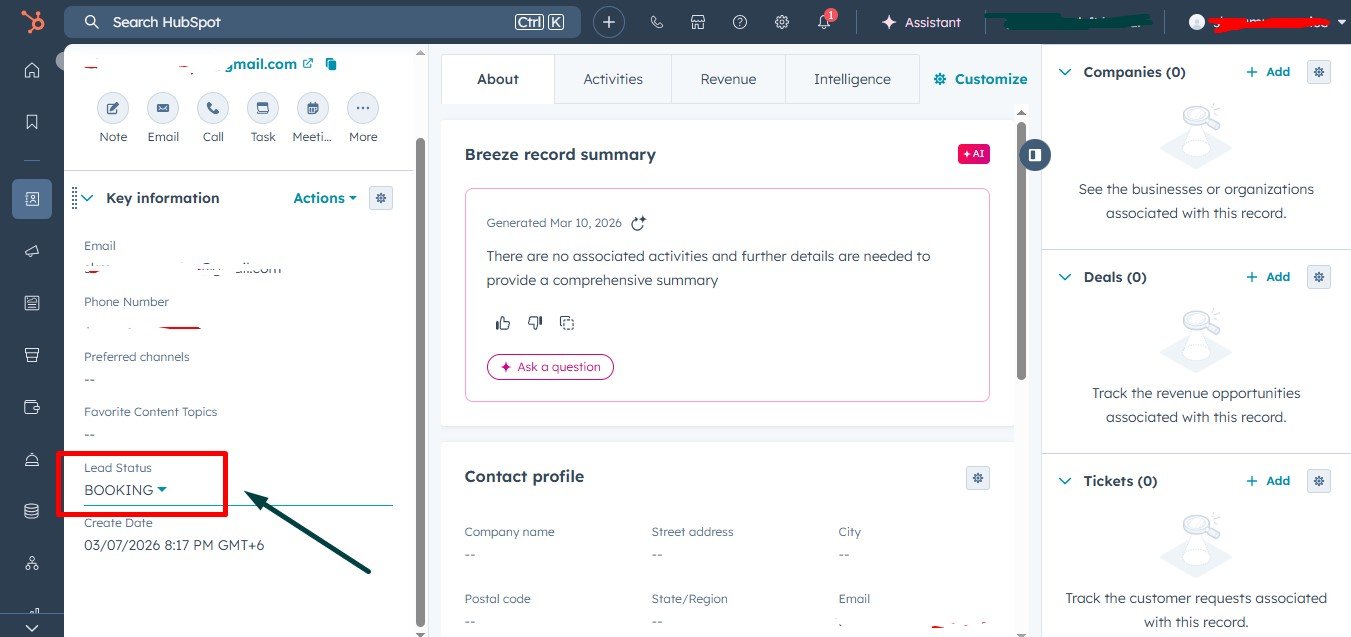Click the left panel vertical scrollbar
Image resolution: width=1351 pixels, height=637 pixels.
421,380
